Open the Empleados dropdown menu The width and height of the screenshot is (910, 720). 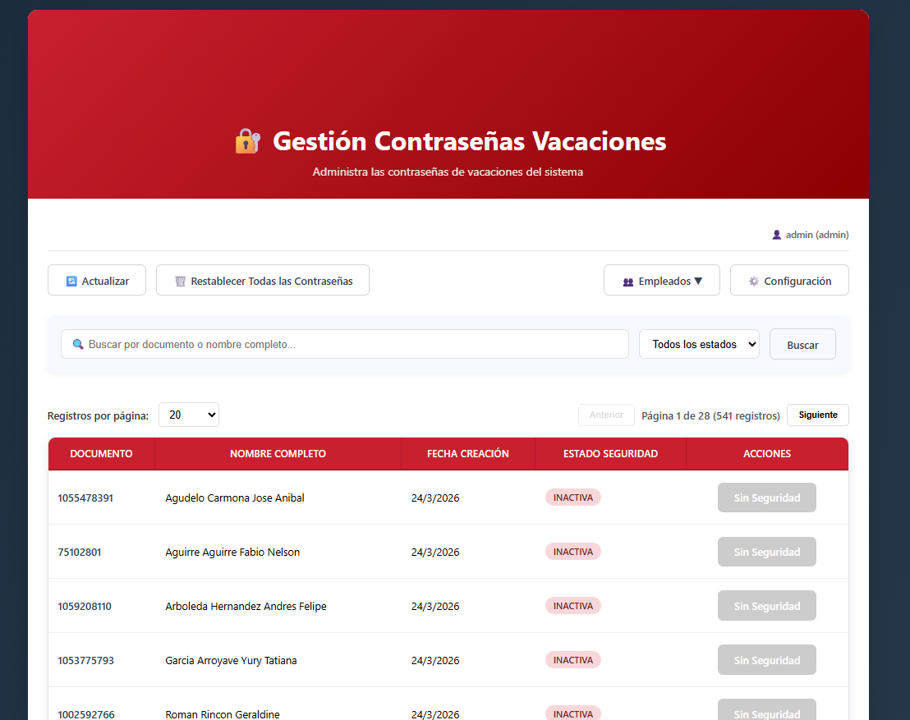point(662,280)
